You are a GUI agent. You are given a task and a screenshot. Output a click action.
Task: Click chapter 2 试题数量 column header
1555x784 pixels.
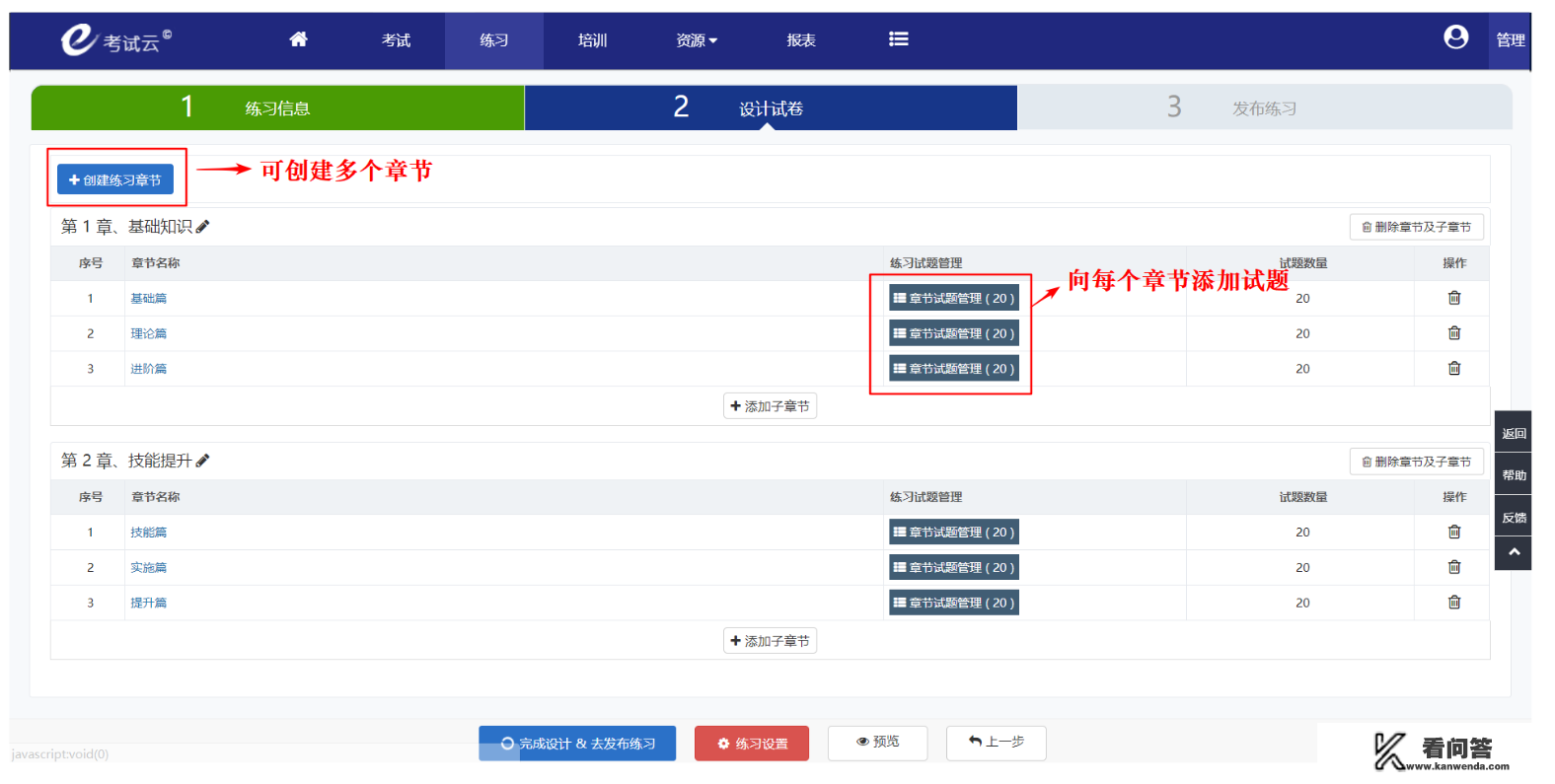pos(1302,497)
